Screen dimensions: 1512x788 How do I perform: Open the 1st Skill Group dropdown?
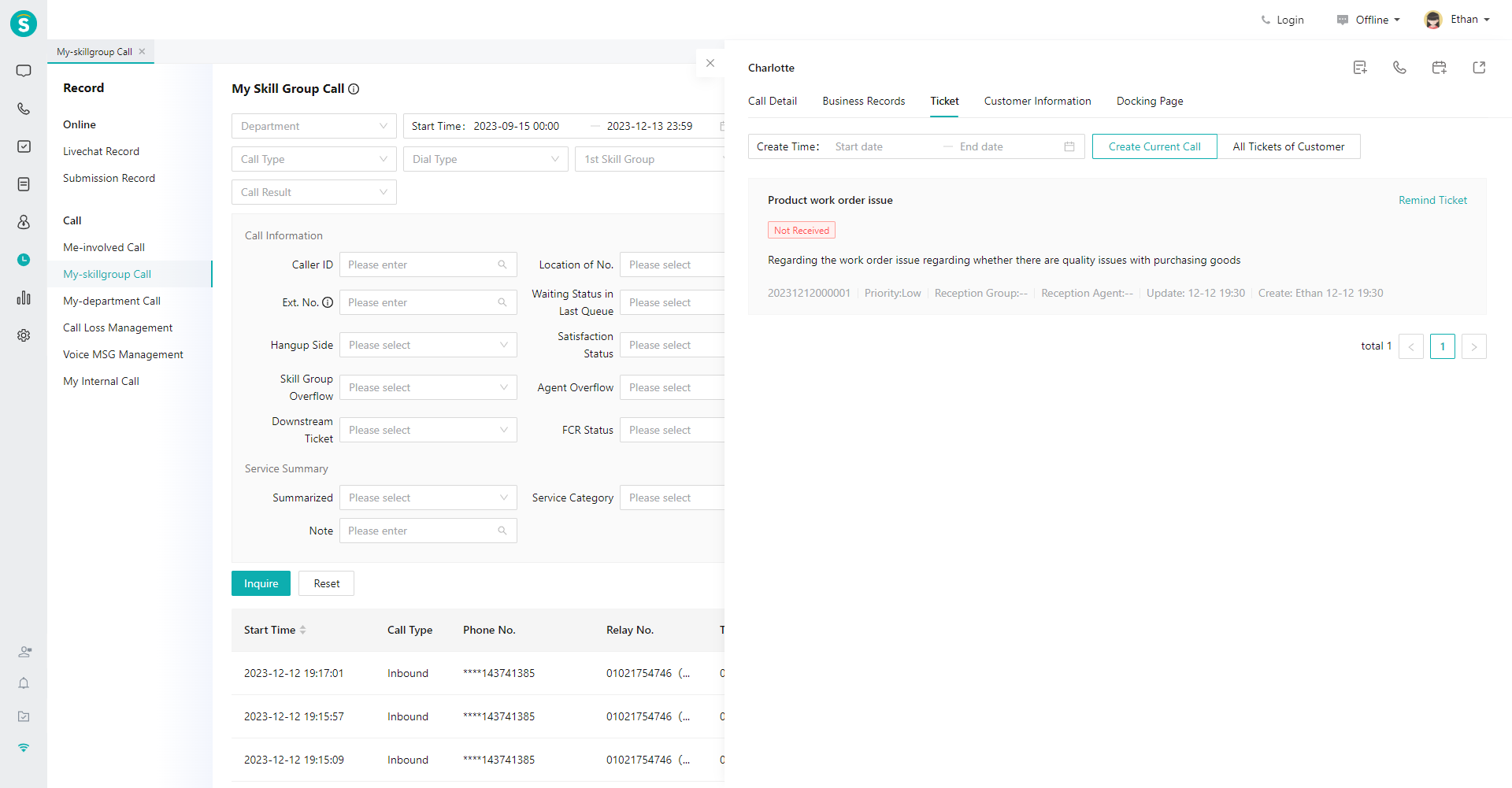(650, 159)
